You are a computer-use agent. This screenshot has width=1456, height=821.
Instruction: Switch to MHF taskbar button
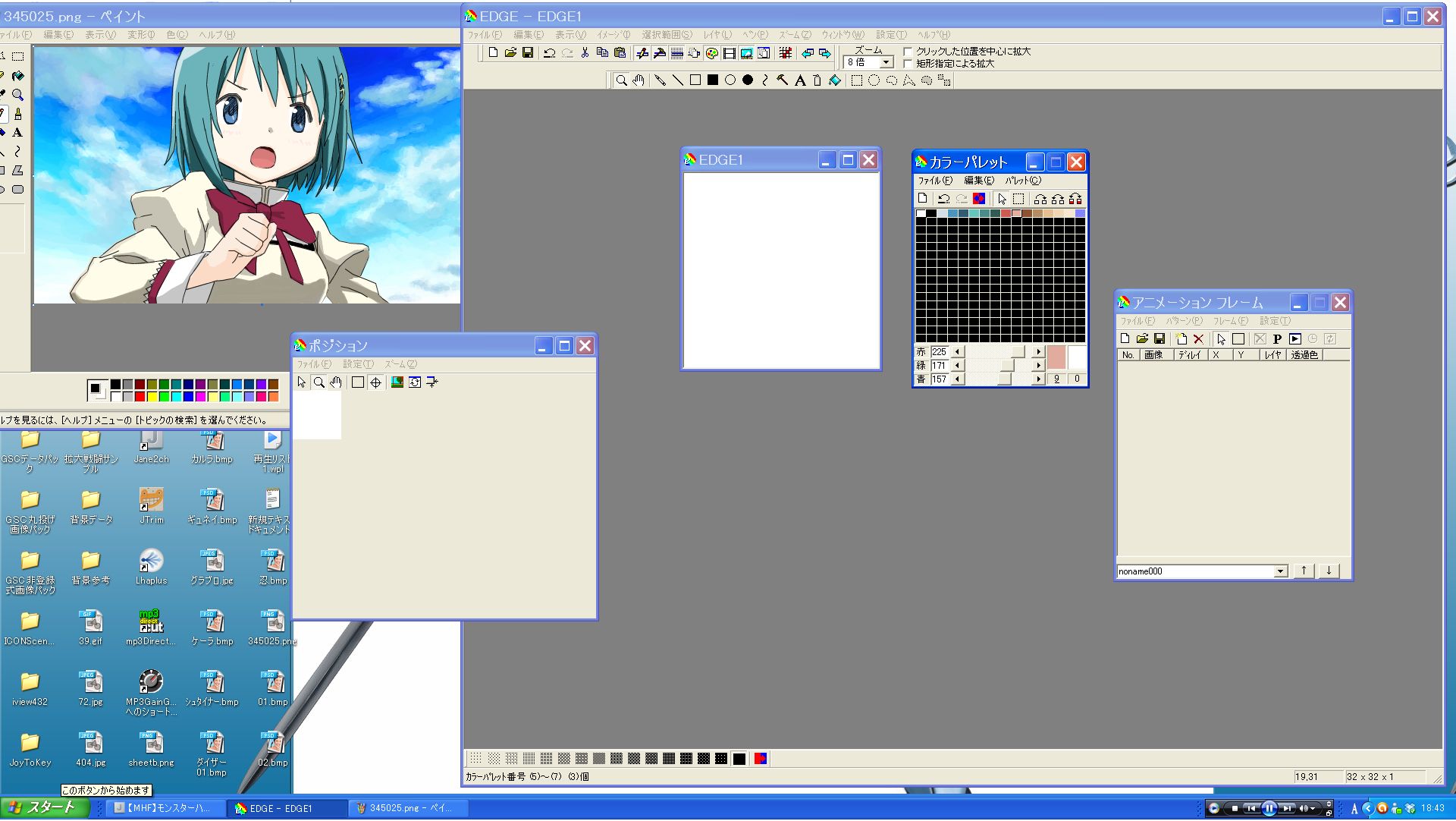[x=165, y=808]
